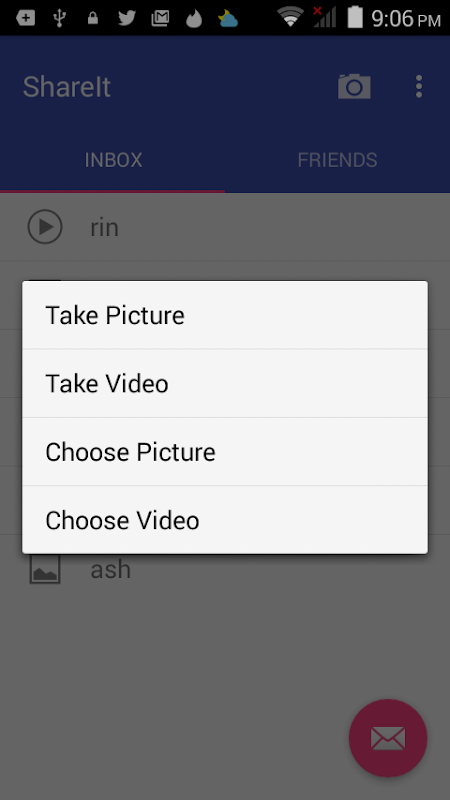Screen dimensions: 450x800
Task: Tap the image icon next to ash
Action: [x=45, y=569]
